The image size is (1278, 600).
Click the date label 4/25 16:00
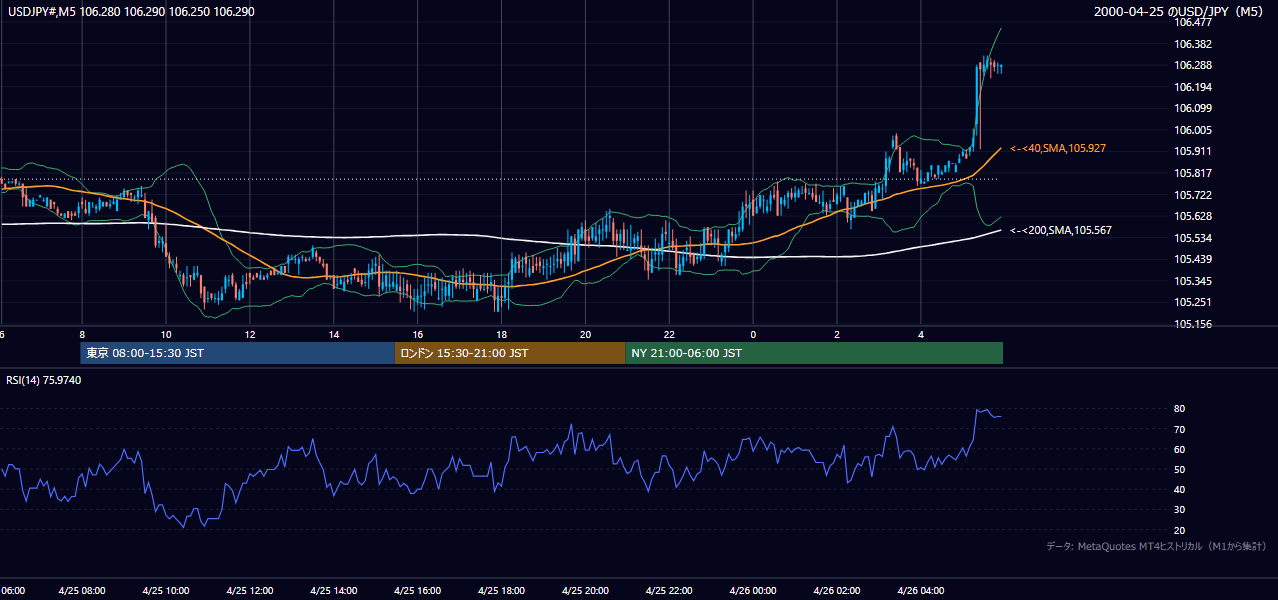coord(418,590)
